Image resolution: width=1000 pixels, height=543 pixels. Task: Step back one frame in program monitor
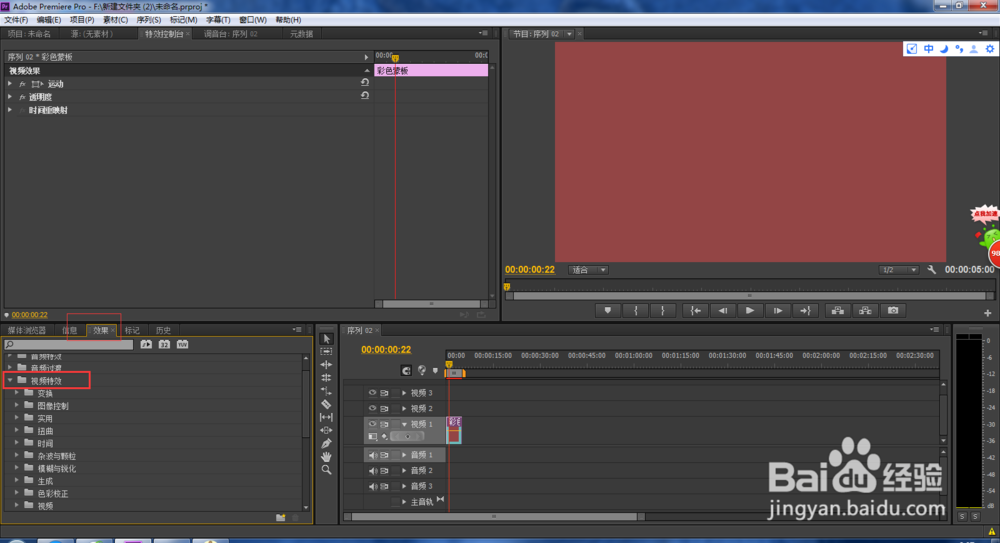tap(723, 311)
